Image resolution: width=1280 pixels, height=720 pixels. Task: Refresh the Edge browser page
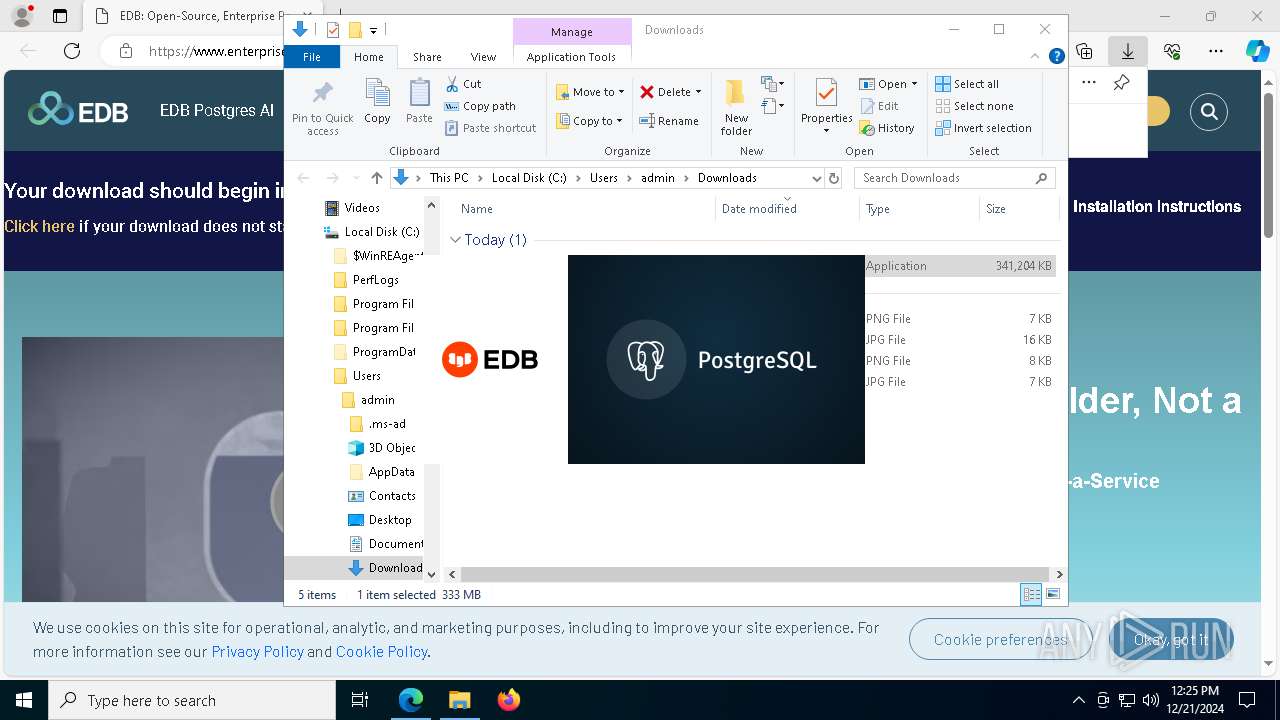[x=72, y=51]
